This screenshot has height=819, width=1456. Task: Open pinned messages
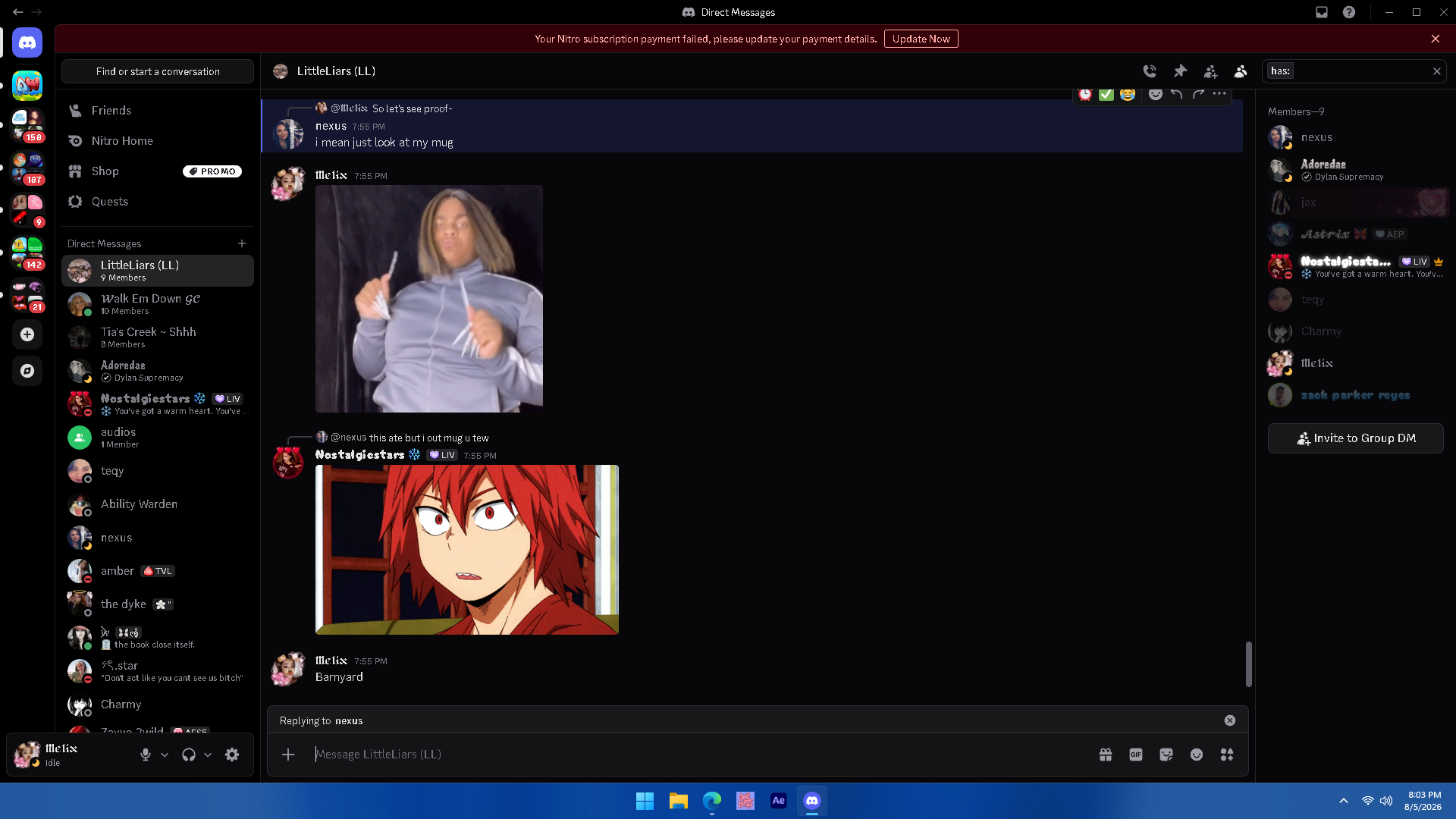(1180, 71)
